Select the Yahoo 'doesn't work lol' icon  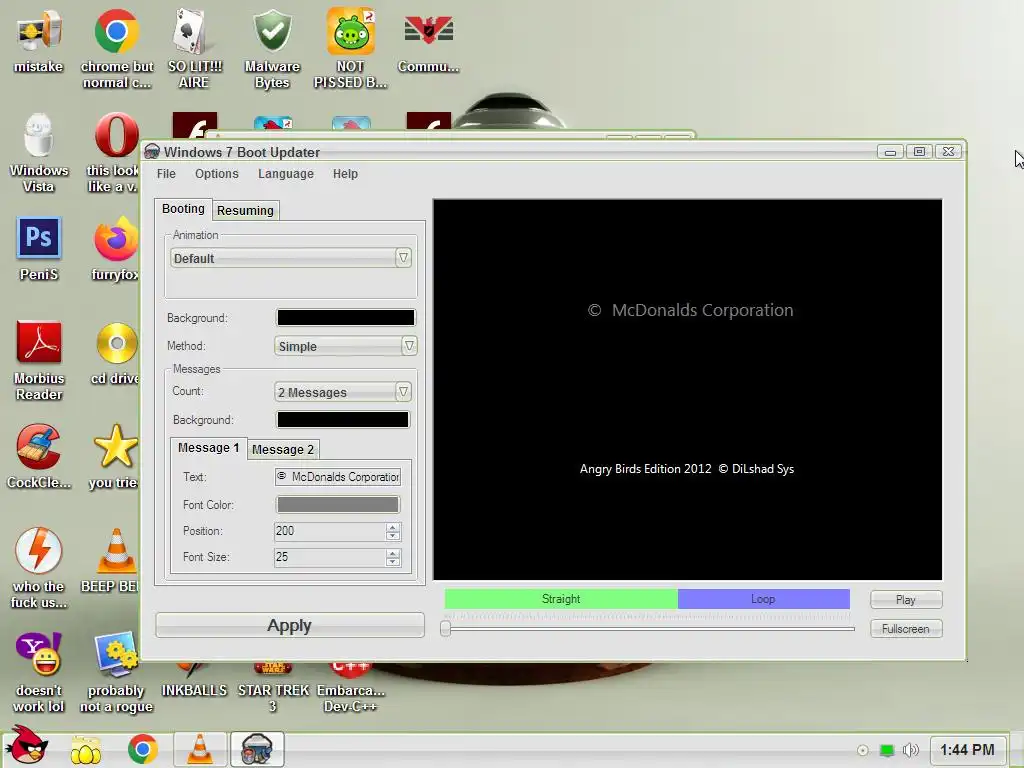(x=39, y=672)
